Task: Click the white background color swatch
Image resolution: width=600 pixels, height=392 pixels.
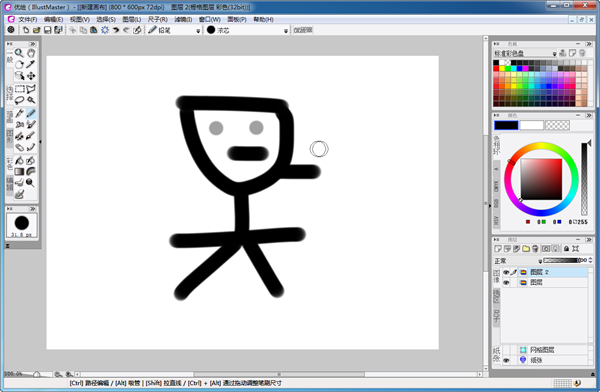Action: click(x=532, y=125)
